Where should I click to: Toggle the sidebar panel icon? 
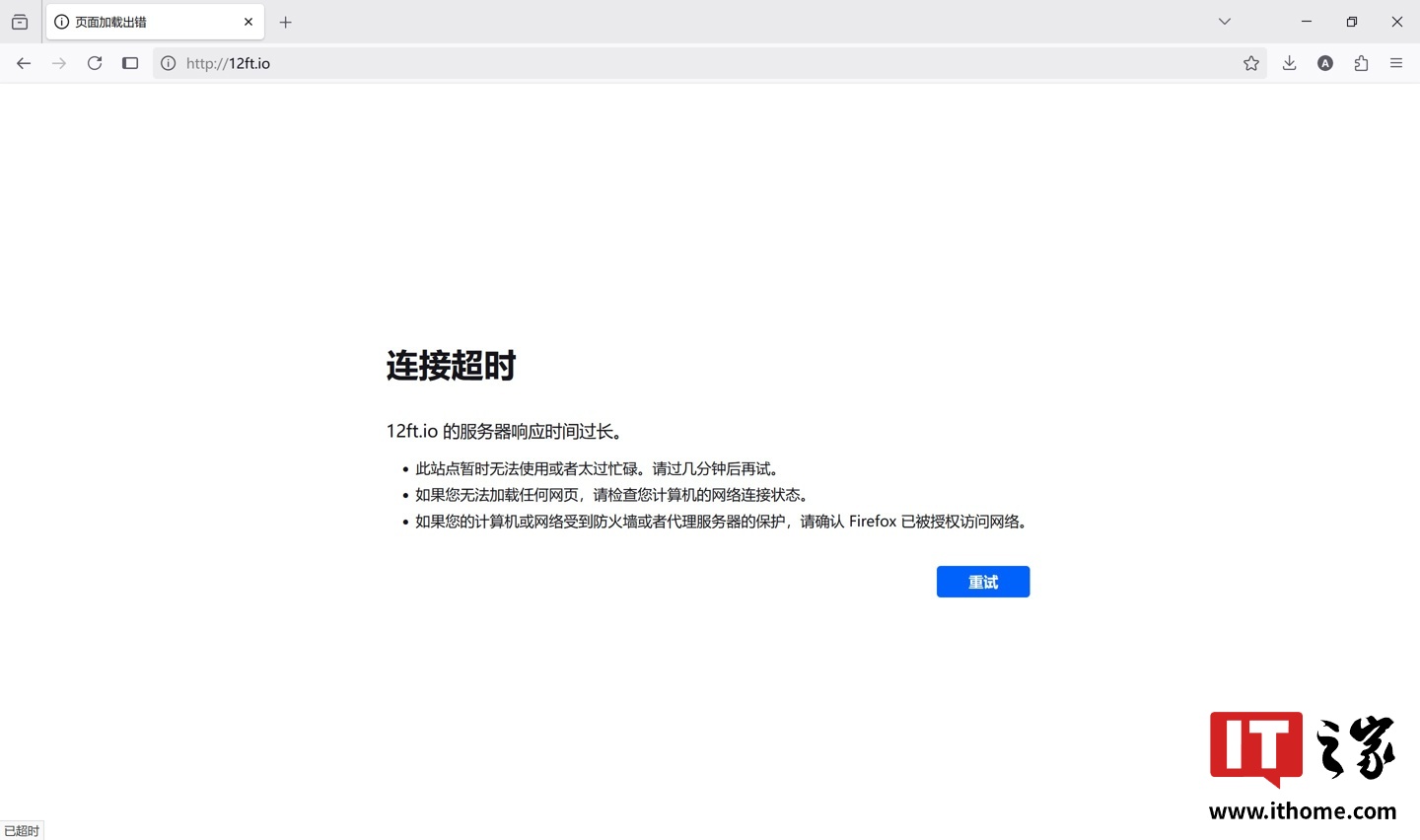tap(130, 63)
